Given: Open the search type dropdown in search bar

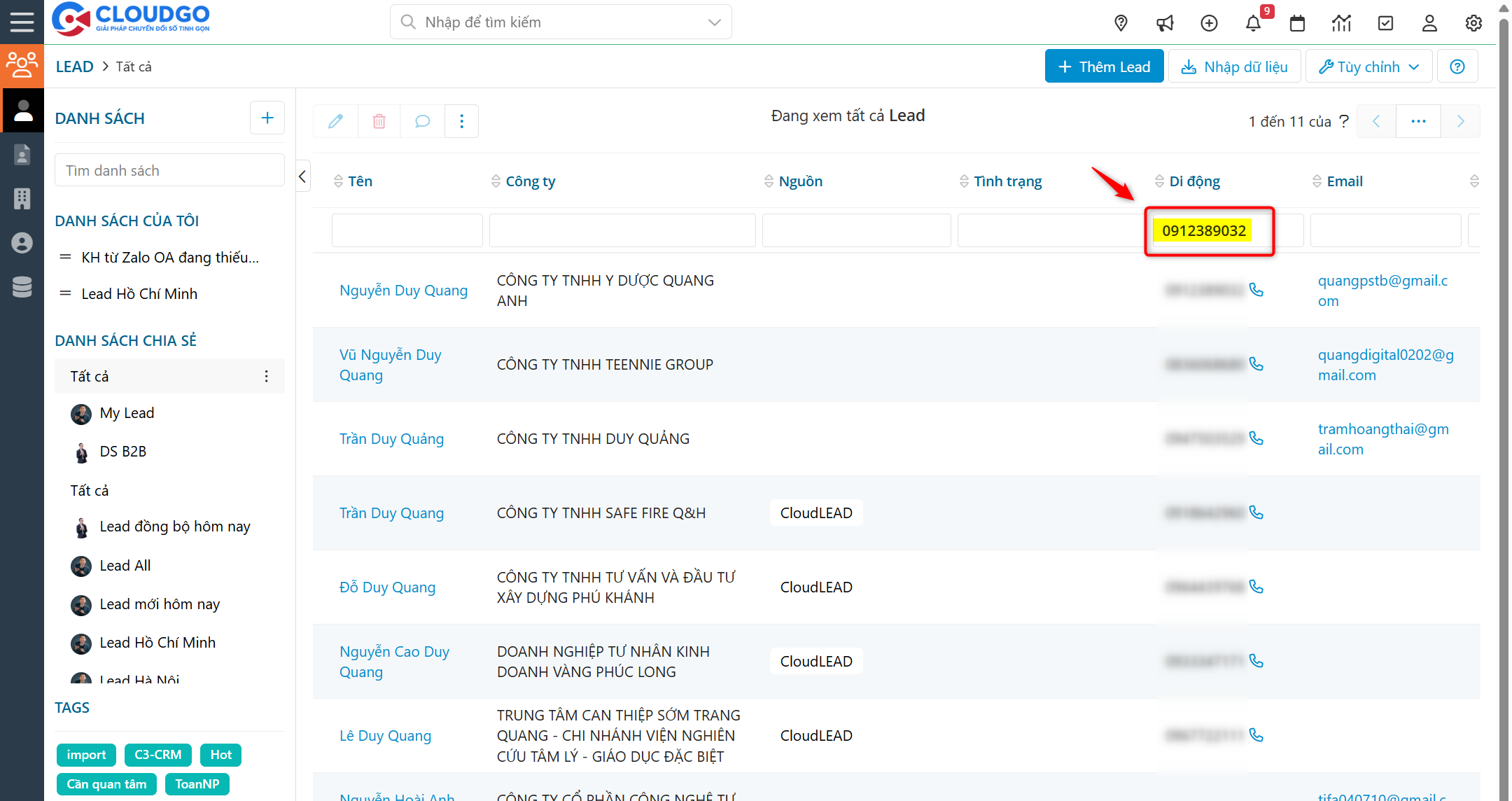Looking at the screenshot, I should (714, 22).
